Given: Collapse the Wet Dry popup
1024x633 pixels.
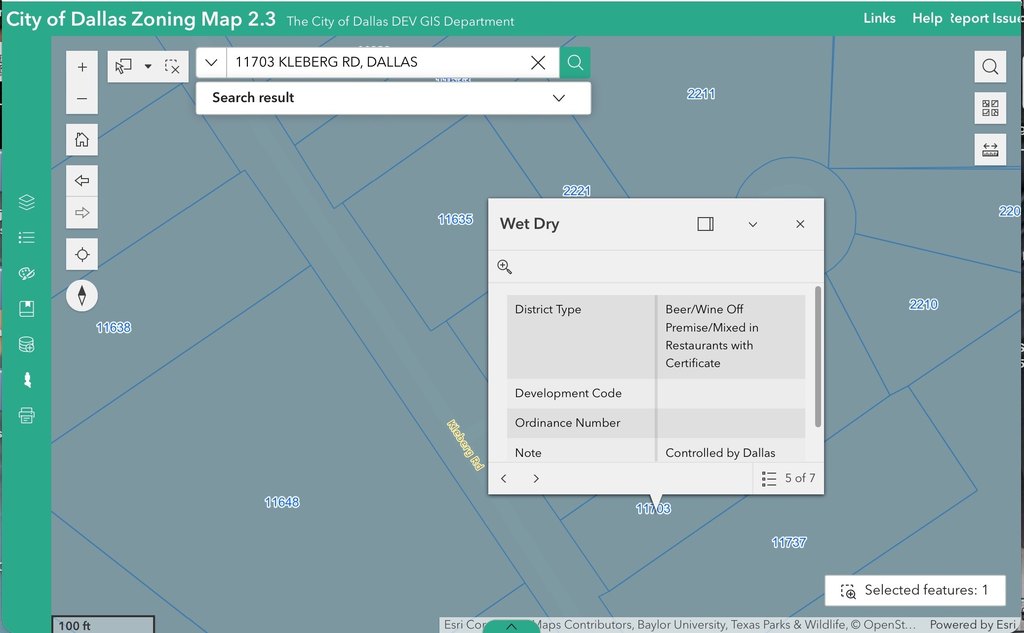Looking at the screenshot, I should point(753,224).
